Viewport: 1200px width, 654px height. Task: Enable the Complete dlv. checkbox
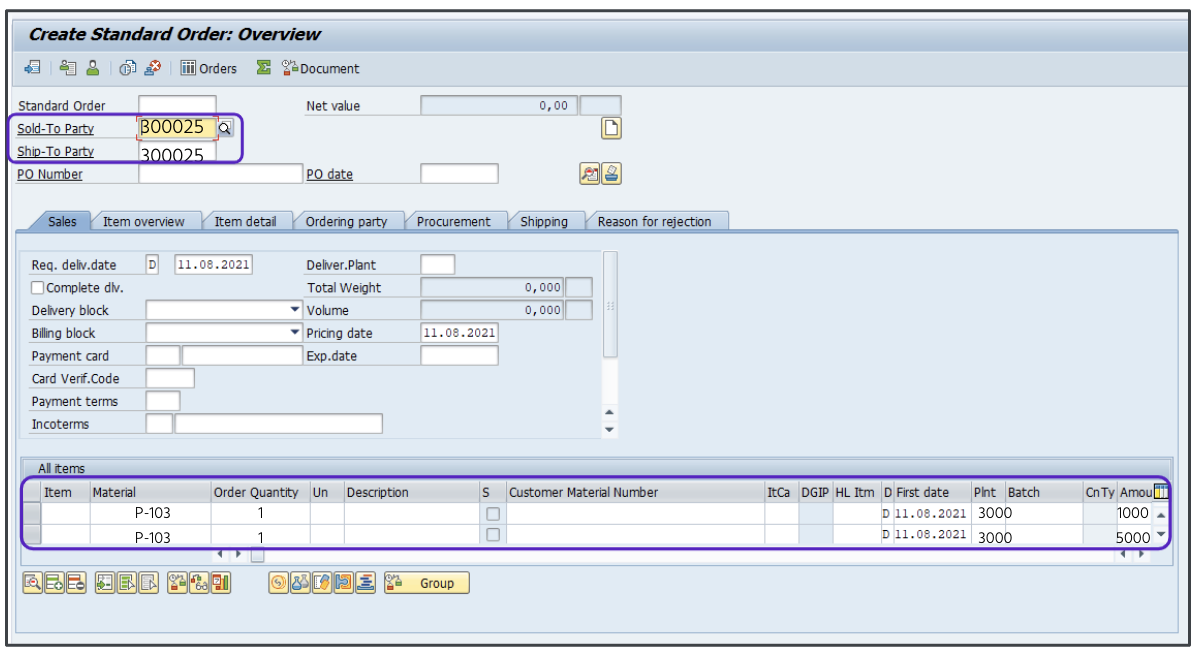[38, 288]
